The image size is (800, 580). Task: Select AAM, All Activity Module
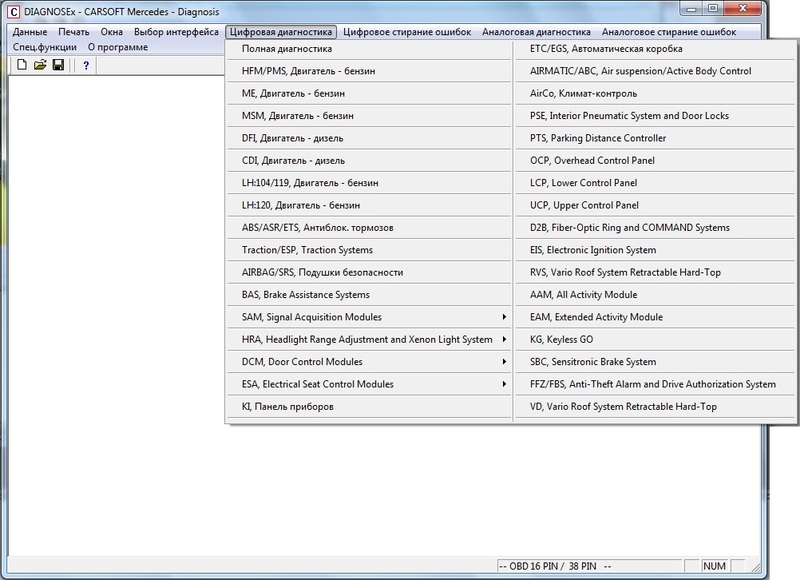pyautogui.click(x=655, y=295)
